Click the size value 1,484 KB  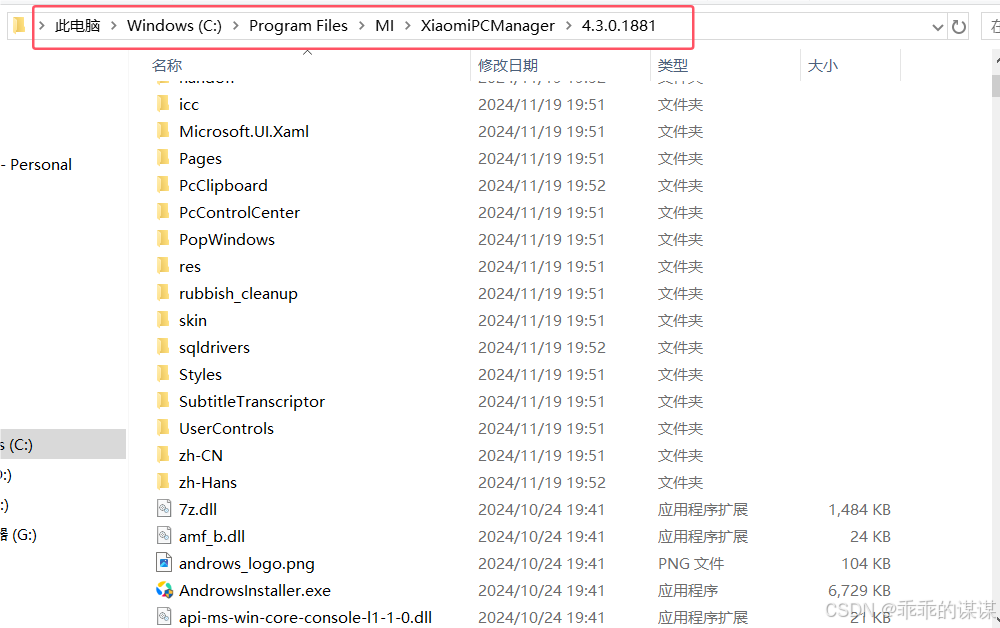click(859, 509)
